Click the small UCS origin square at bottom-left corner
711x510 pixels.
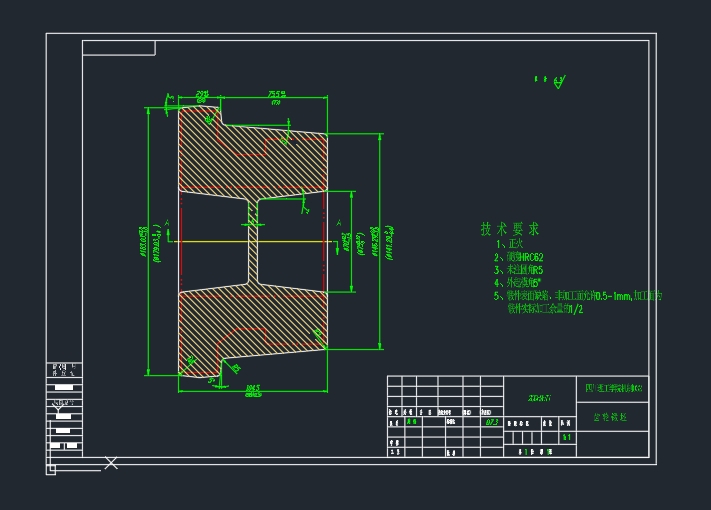tap(51, 470)
